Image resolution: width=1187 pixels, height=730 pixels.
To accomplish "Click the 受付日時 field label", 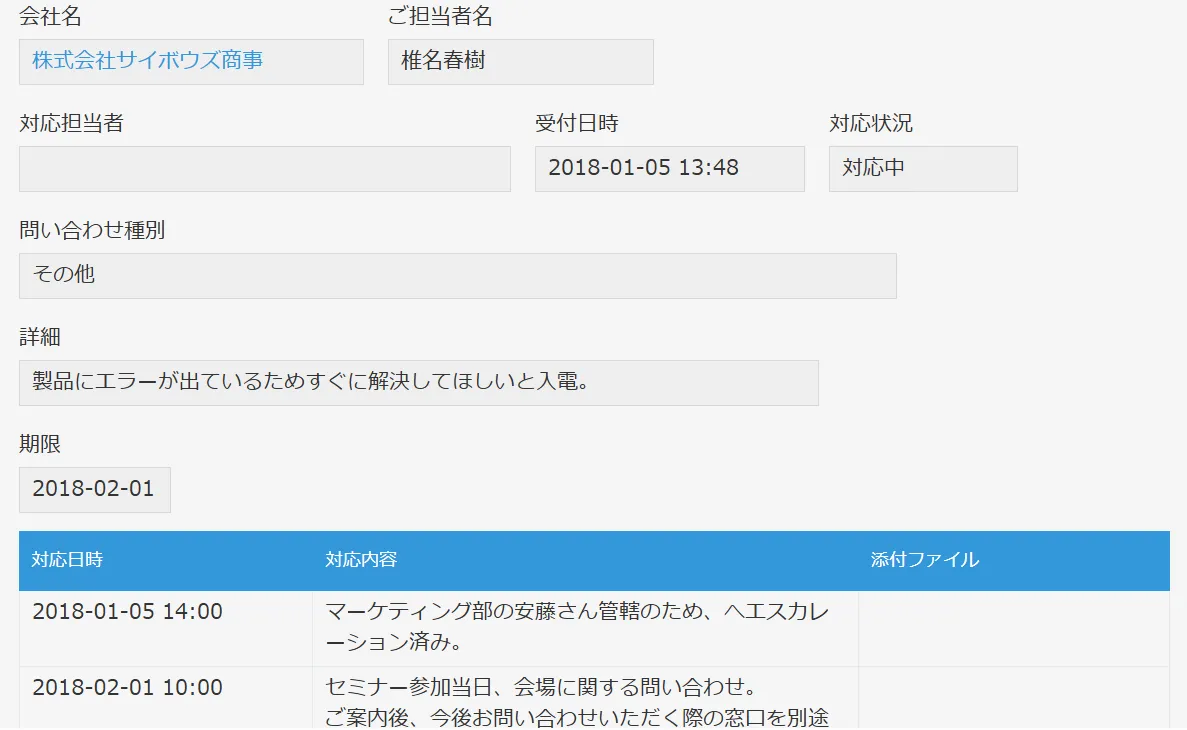I will click(577, 124).
